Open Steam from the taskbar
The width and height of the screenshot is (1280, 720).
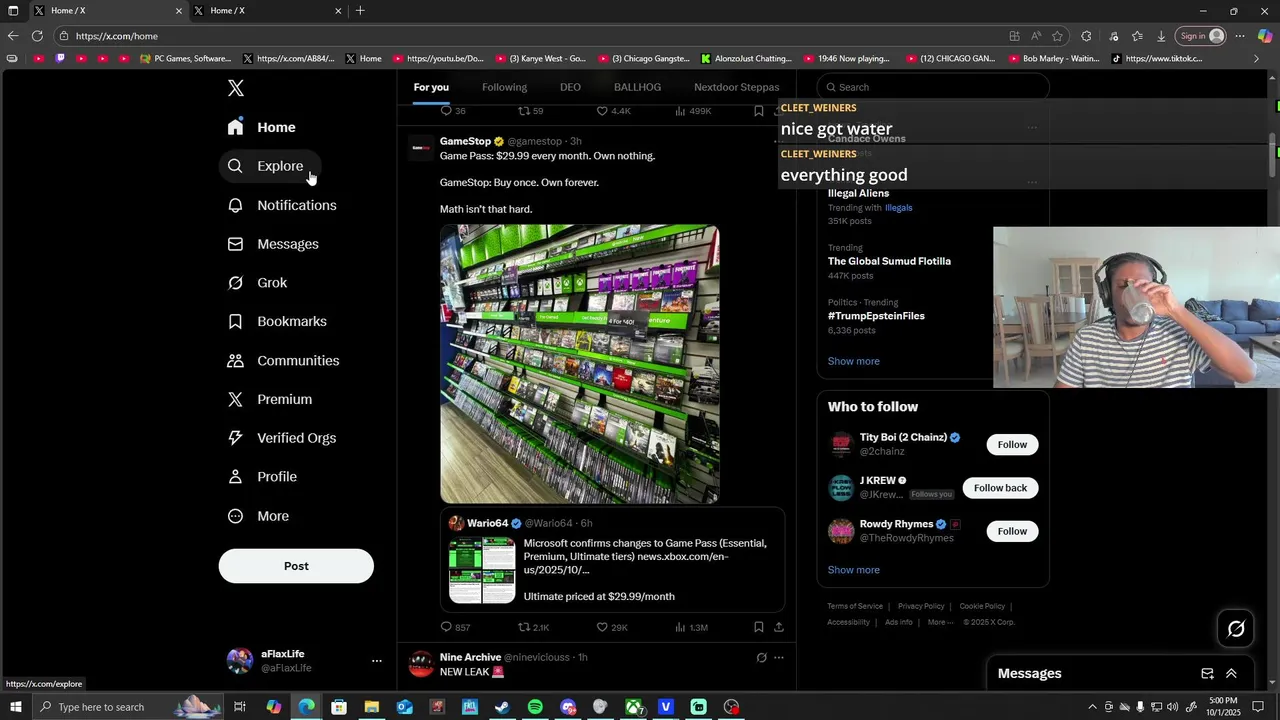point(502,707)
